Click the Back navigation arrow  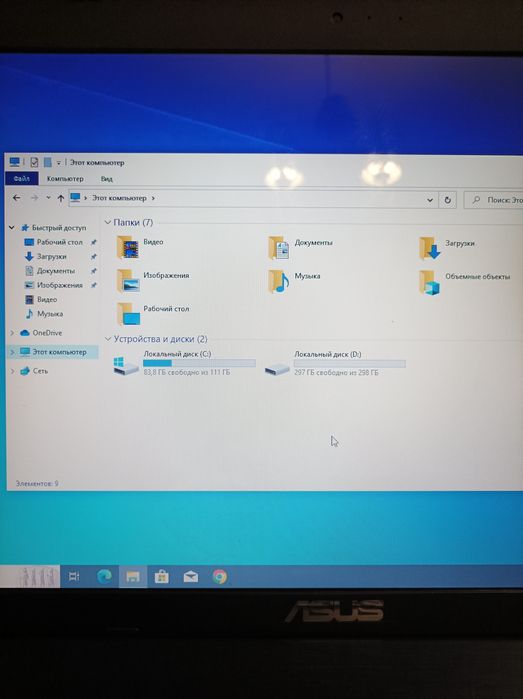pos(16,197)
